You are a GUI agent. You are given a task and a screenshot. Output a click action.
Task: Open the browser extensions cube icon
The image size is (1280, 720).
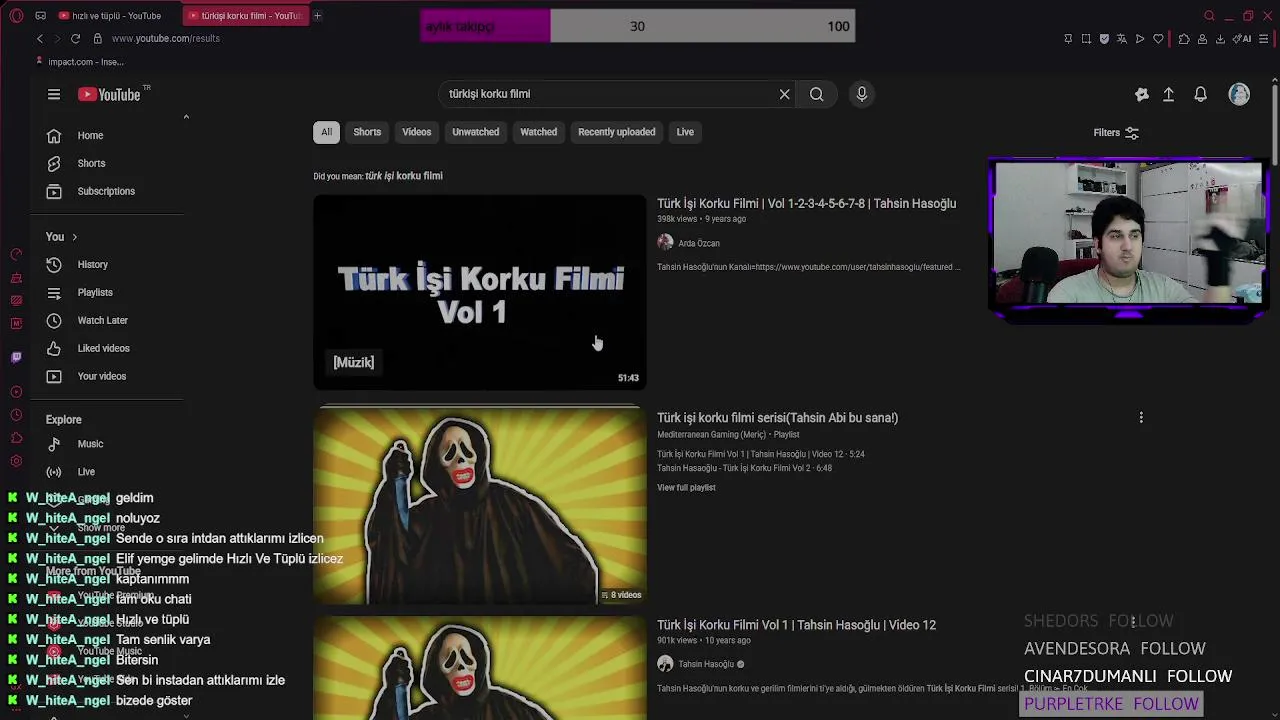1184,39
